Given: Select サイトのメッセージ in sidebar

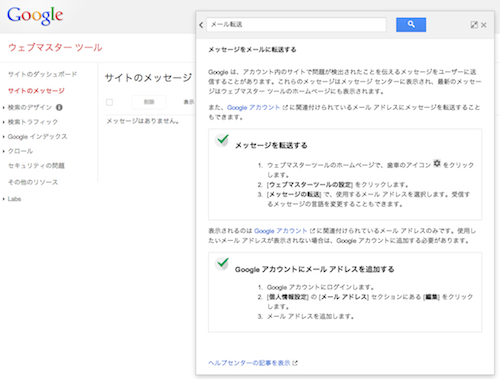Looking at the screenshot, I should coord(36,91).
